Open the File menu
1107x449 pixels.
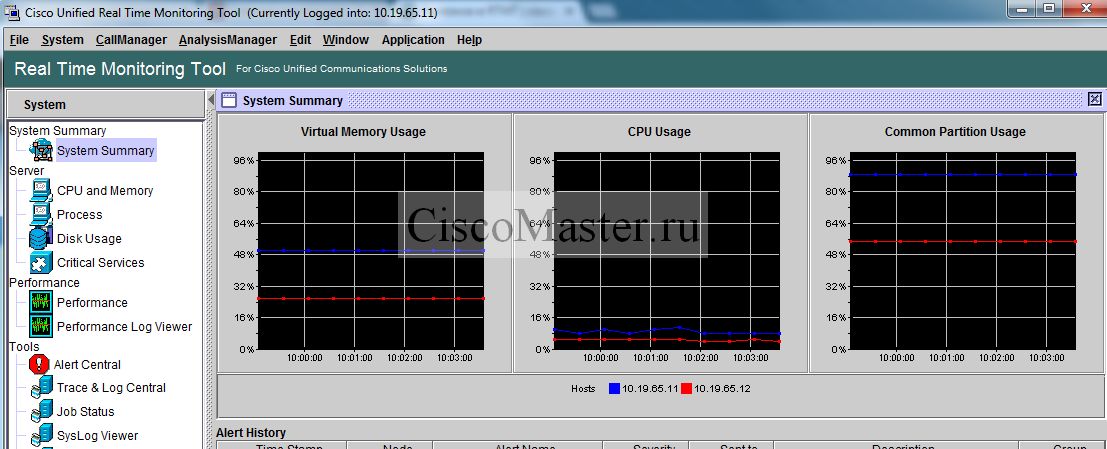tap(19, 40)
